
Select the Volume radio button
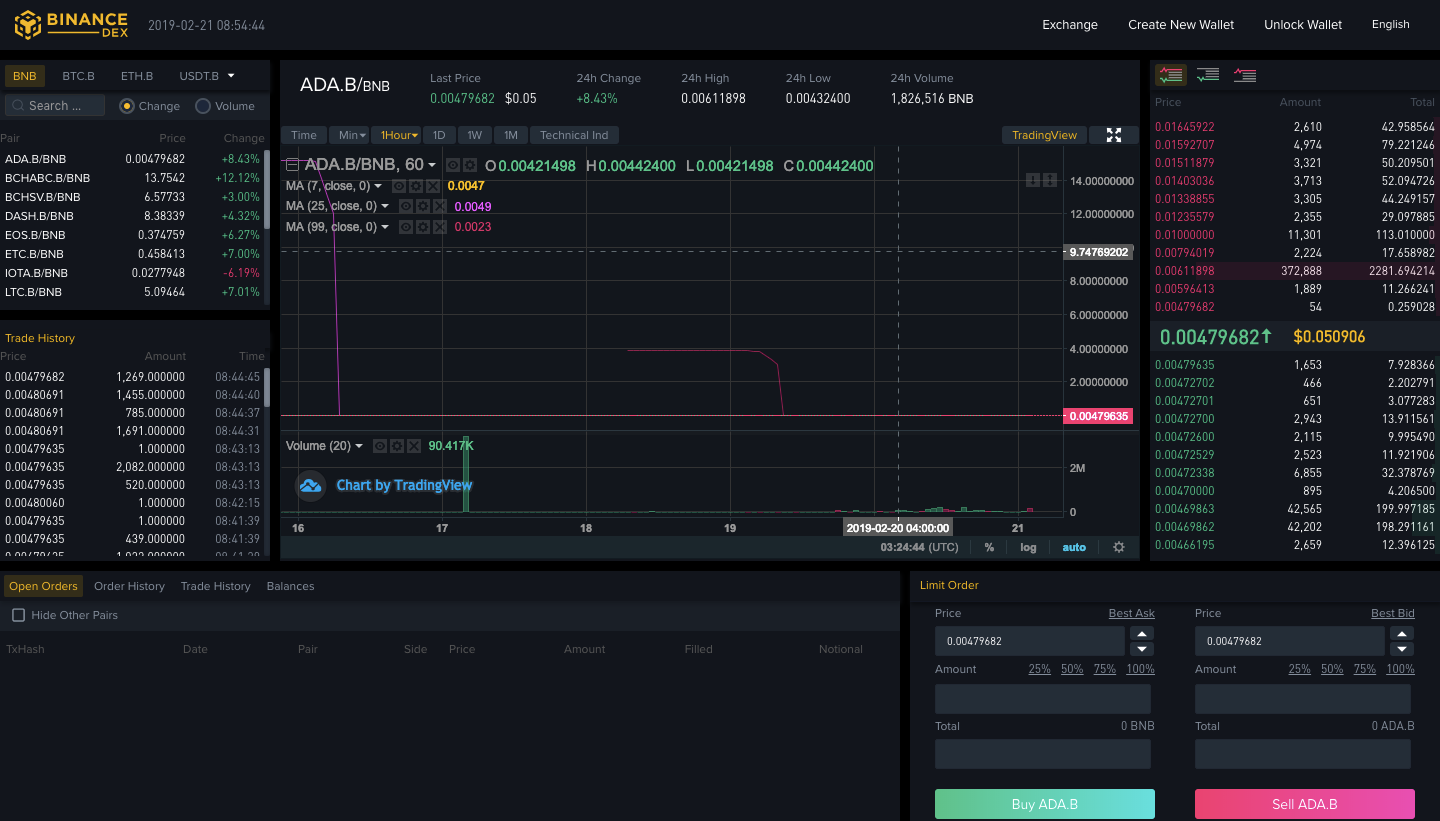point(203,106)
